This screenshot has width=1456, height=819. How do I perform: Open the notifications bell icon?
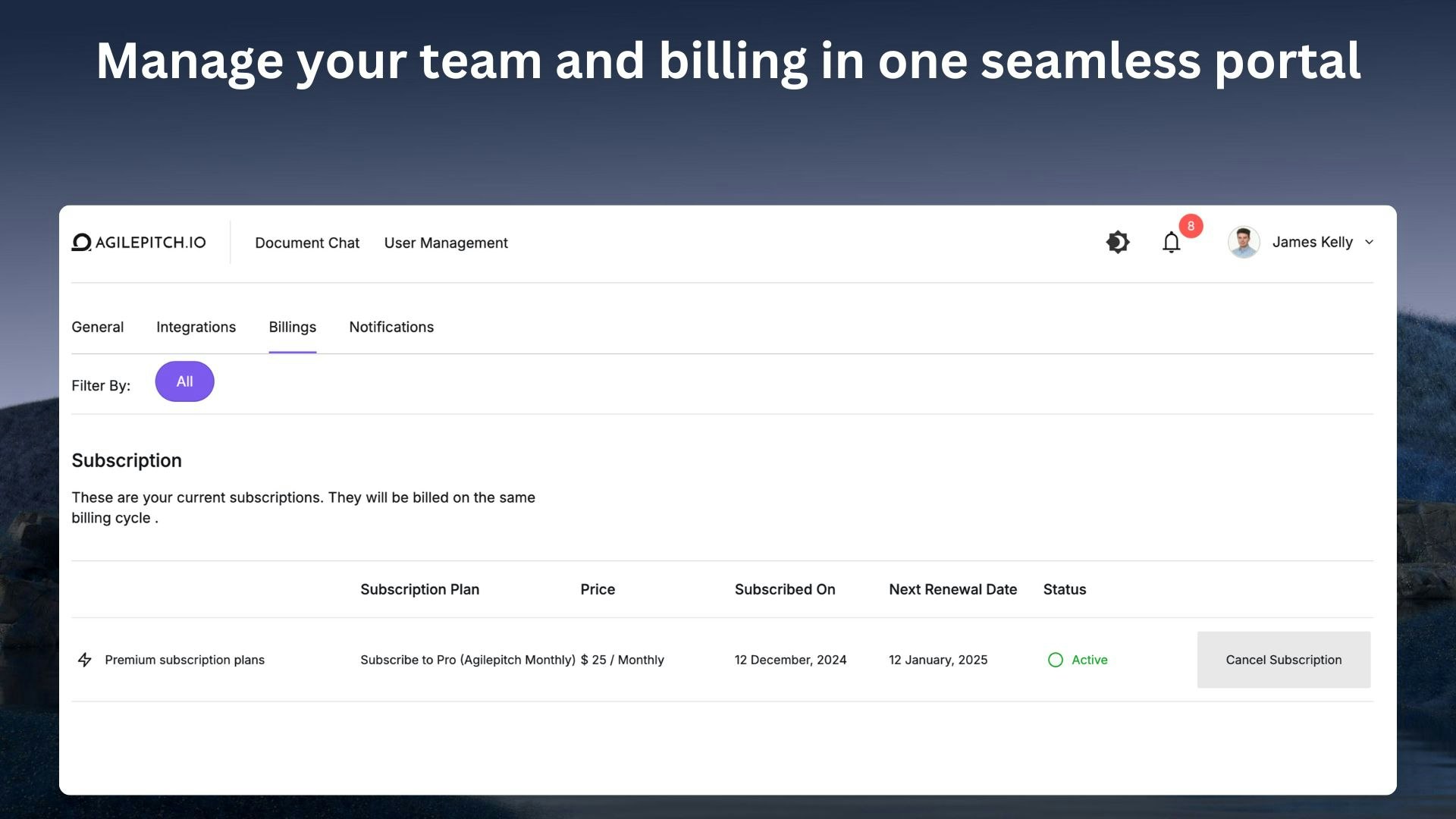tap(1171, 243)
